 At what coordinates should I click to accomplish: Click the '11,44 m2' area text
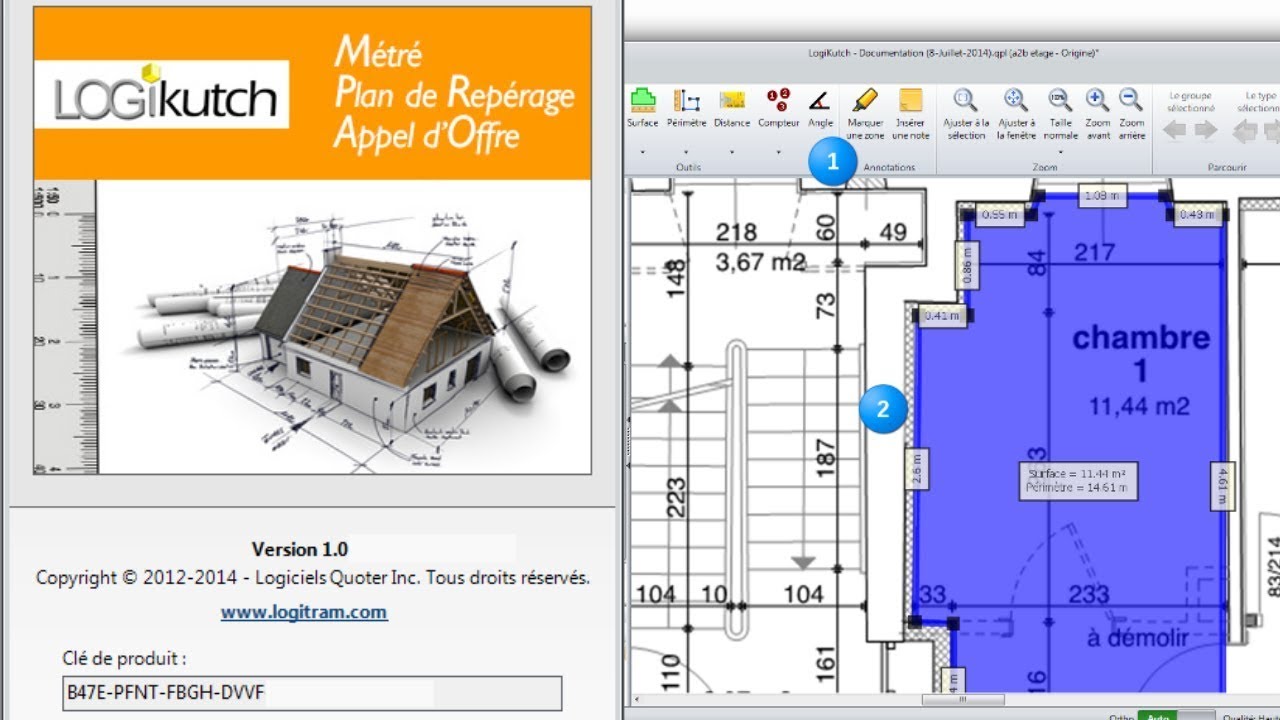[1139, 406]
